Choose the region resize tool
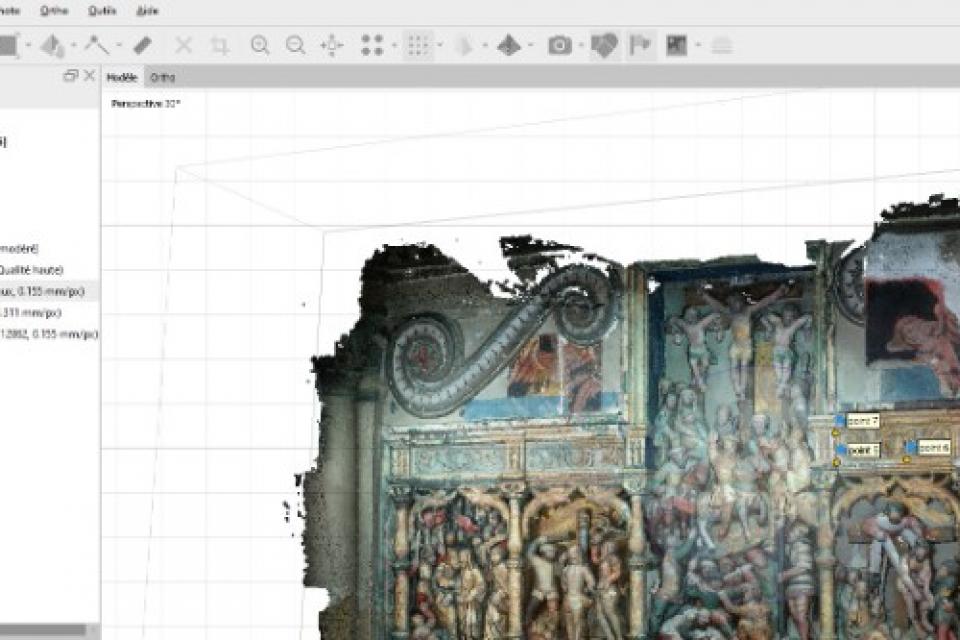Screen dimensions: 960x640 pyautogui.click(x=53, y=46)
